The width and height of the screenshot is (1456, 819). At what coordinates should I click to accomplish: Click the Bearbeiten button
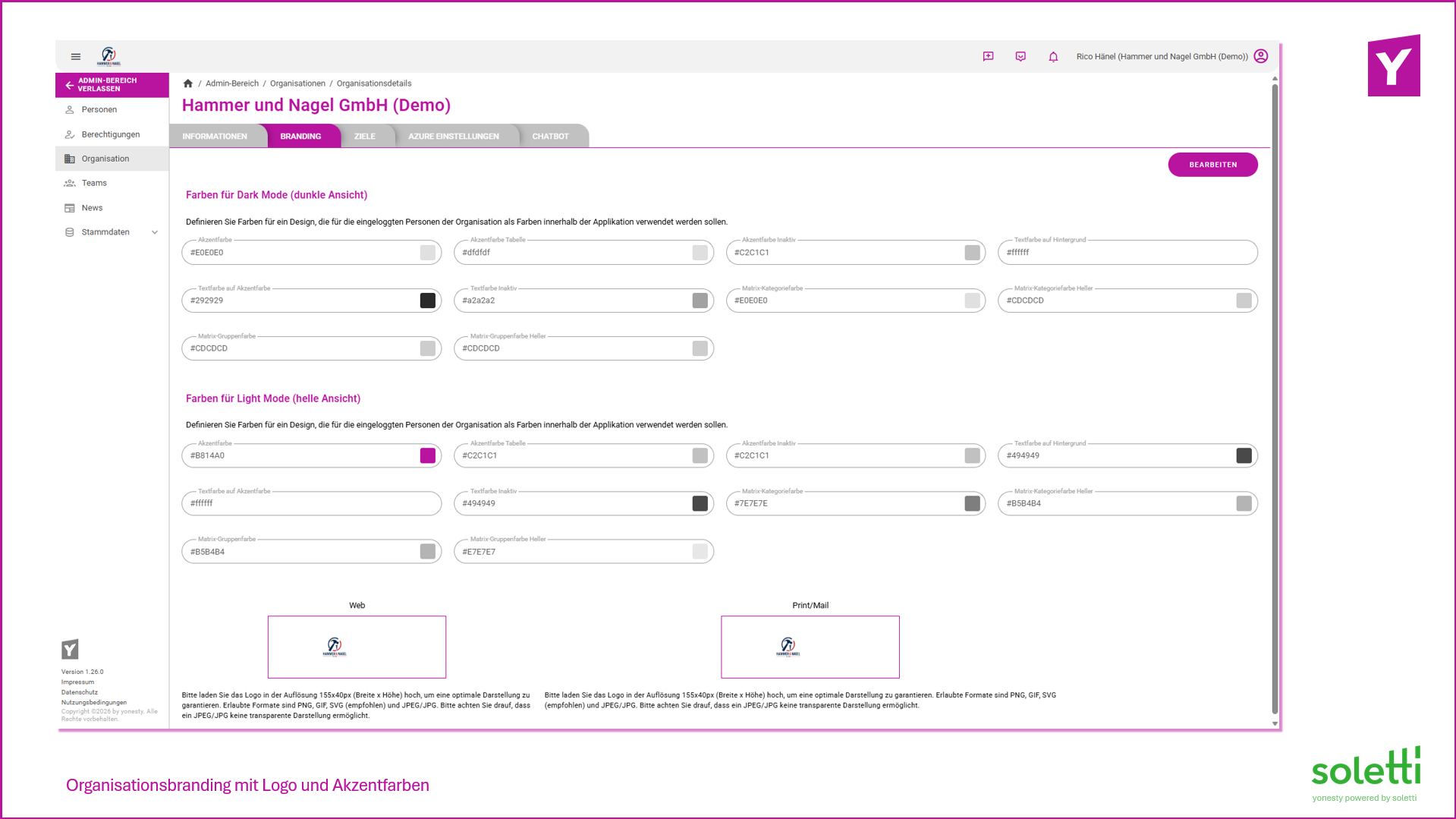tap(1212, 165)
